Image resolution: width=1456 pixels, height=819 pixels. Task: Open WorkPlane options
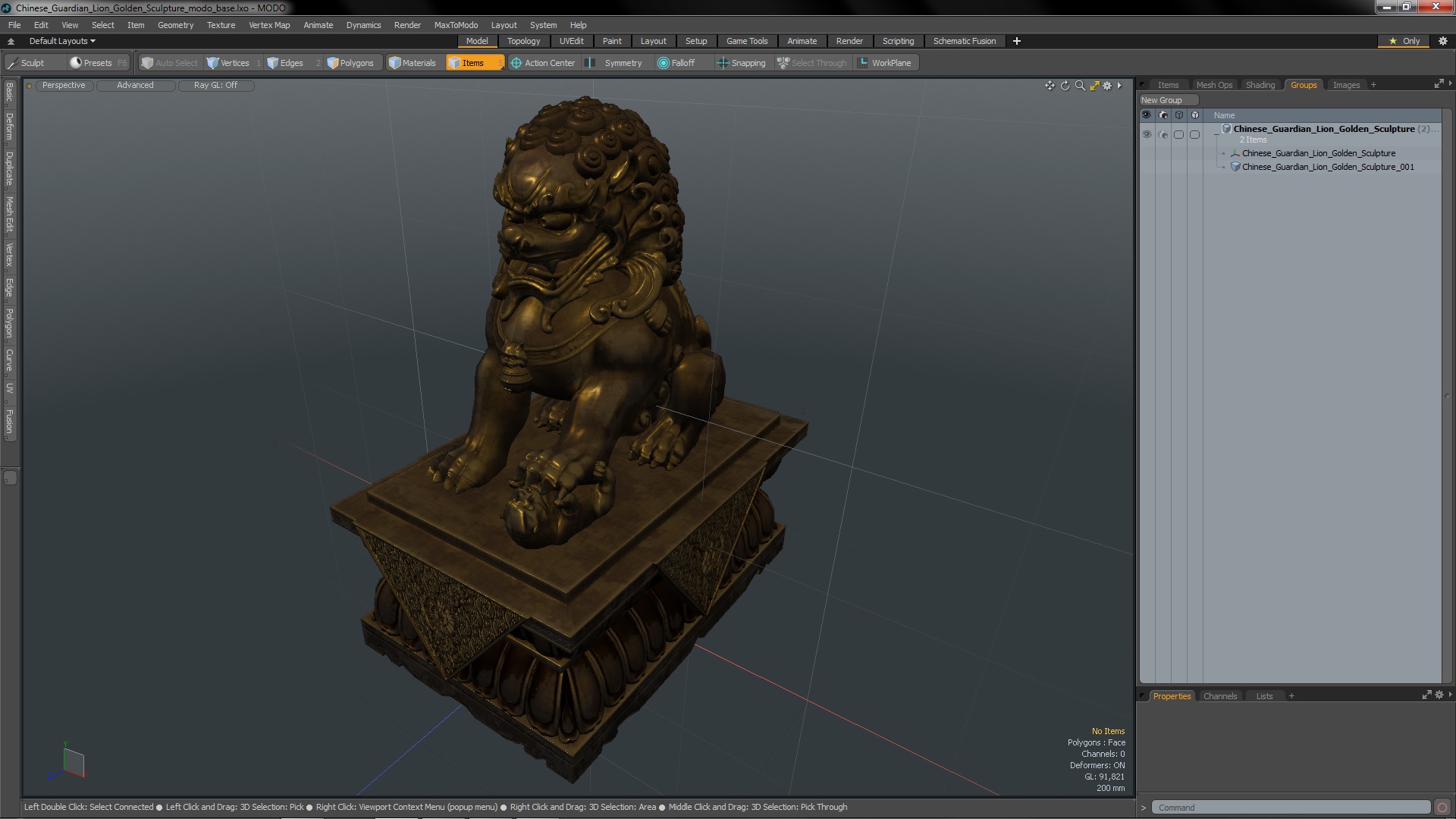[x=886, y=63]
